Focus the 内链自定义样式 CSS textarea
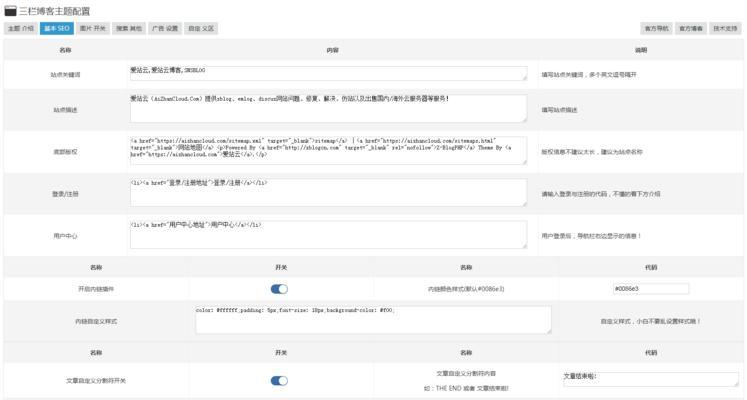Screen dimensions: 747x400 click(x=374, y=320)
